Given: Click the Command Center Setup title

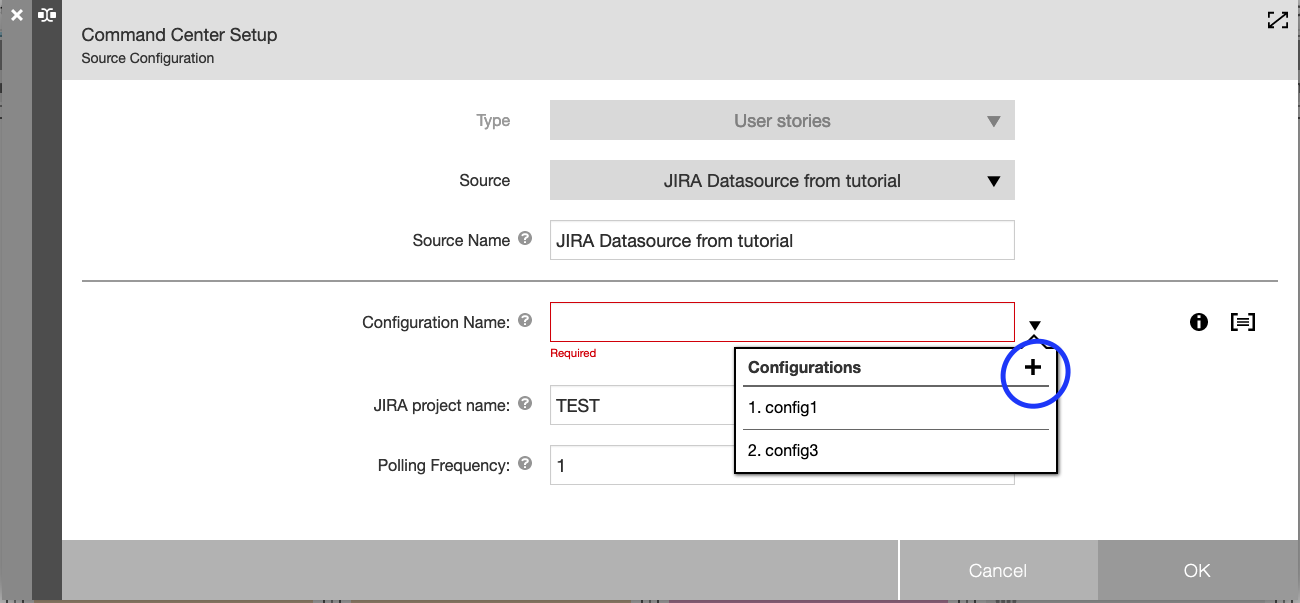Looking at the screenshot, I should pos(179,35).
